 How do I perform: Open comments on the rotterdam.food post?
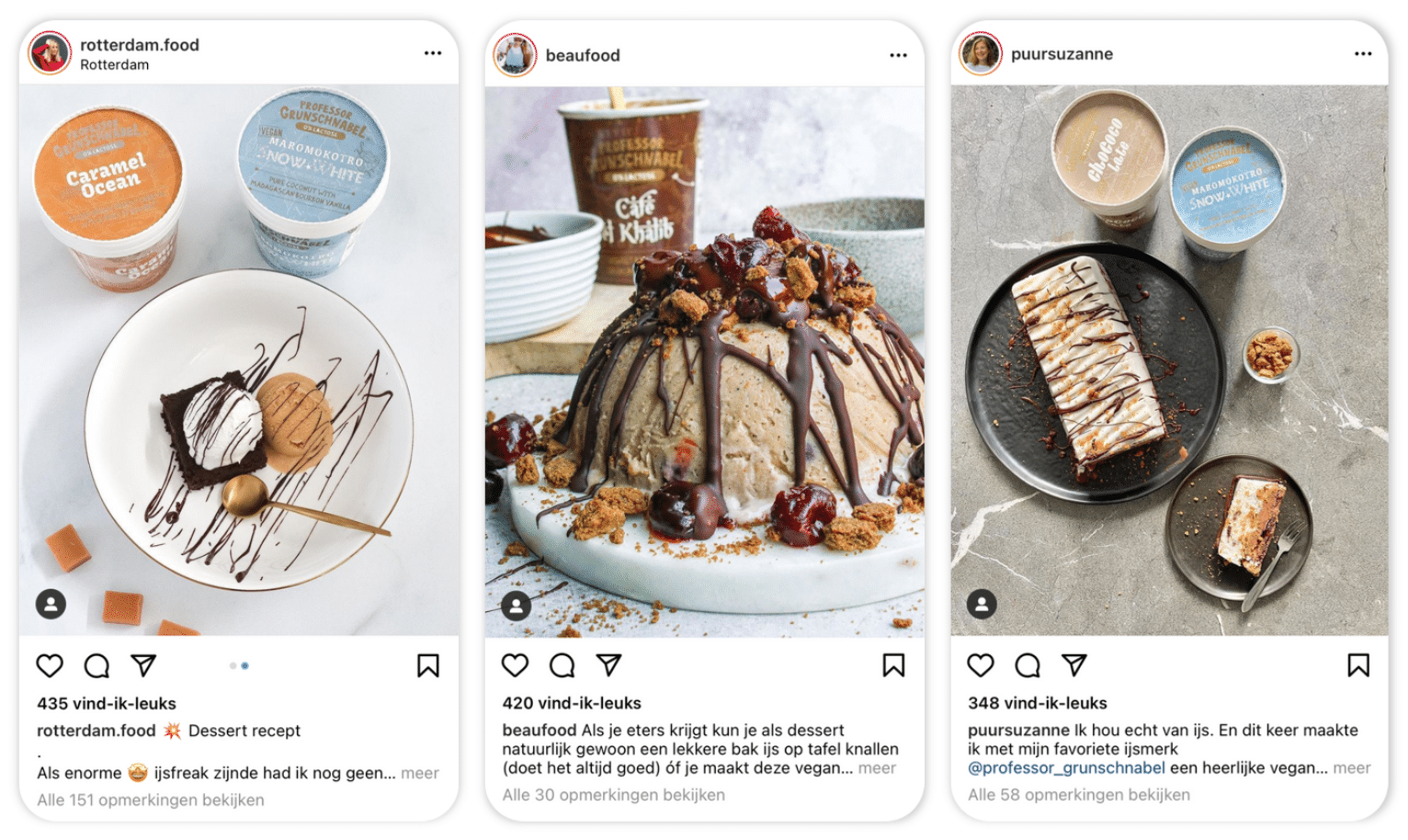97,665
